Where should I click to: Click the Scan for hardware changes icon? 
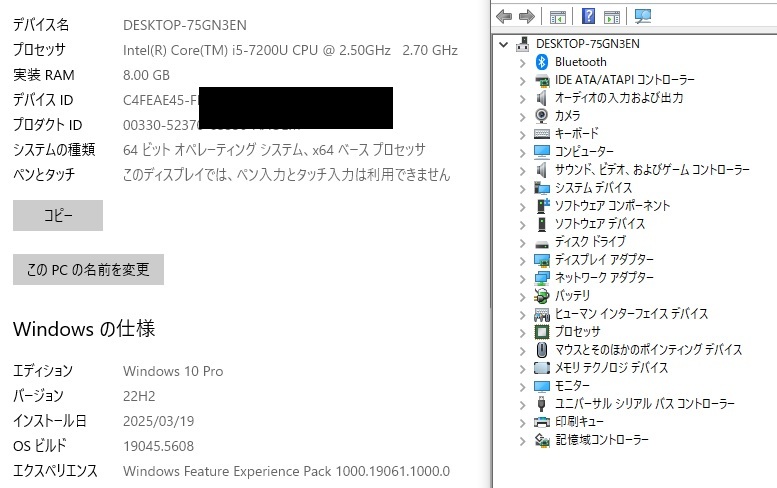point(643,16)
